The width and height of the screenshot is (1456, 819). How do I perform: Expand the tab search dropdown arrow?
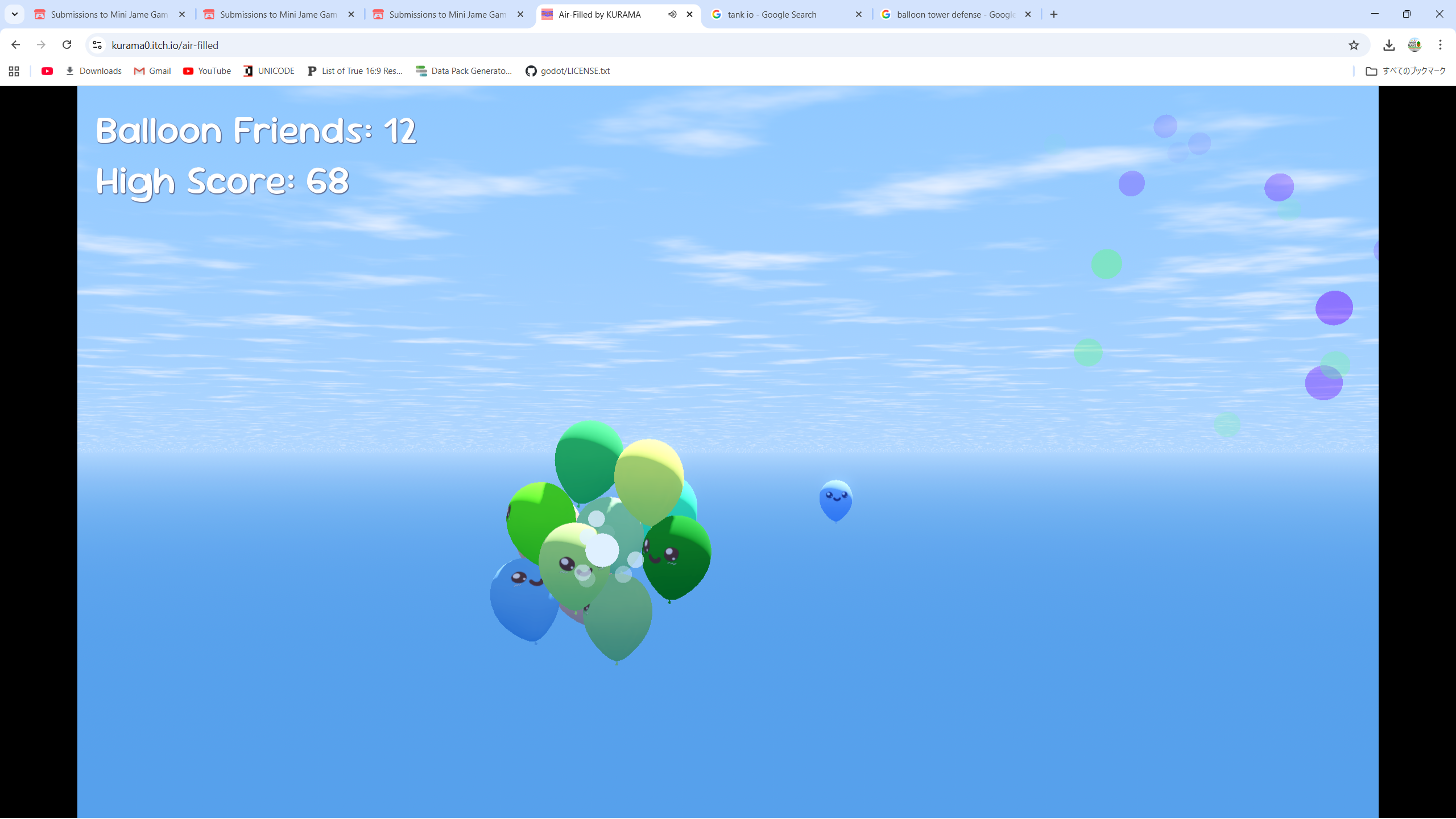tap(15, 14)
